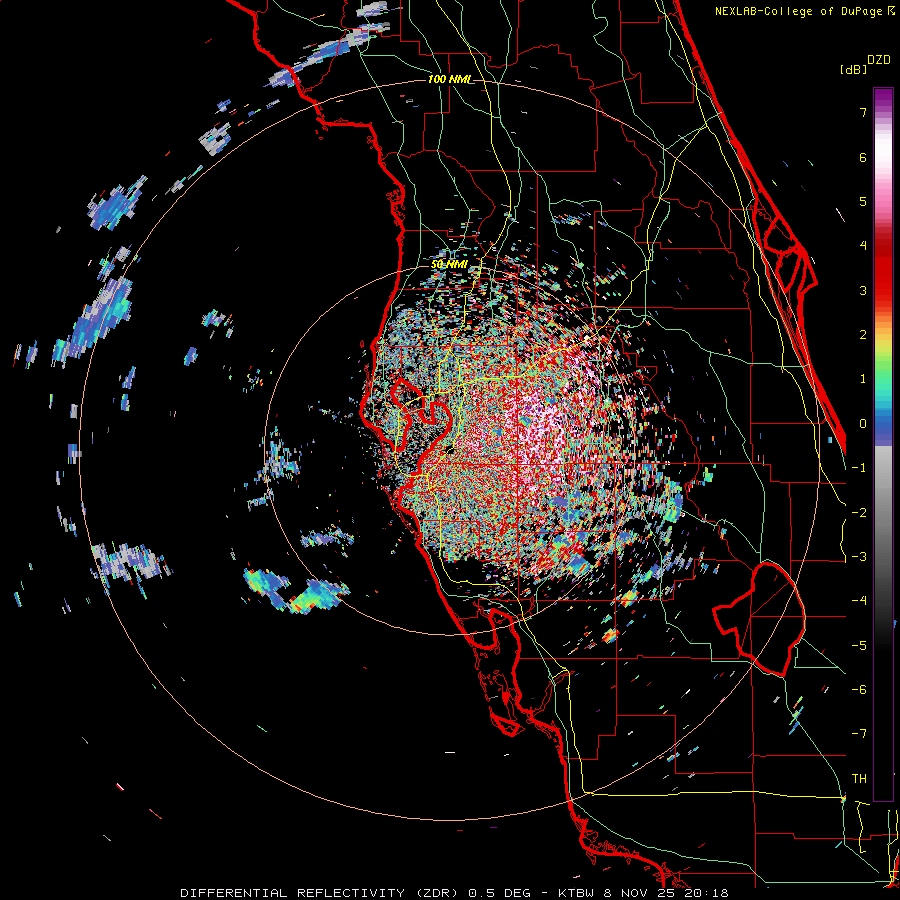The image size is (900, 900).
Task: Click the positive 2 scale value
Action: pos(863,335)
